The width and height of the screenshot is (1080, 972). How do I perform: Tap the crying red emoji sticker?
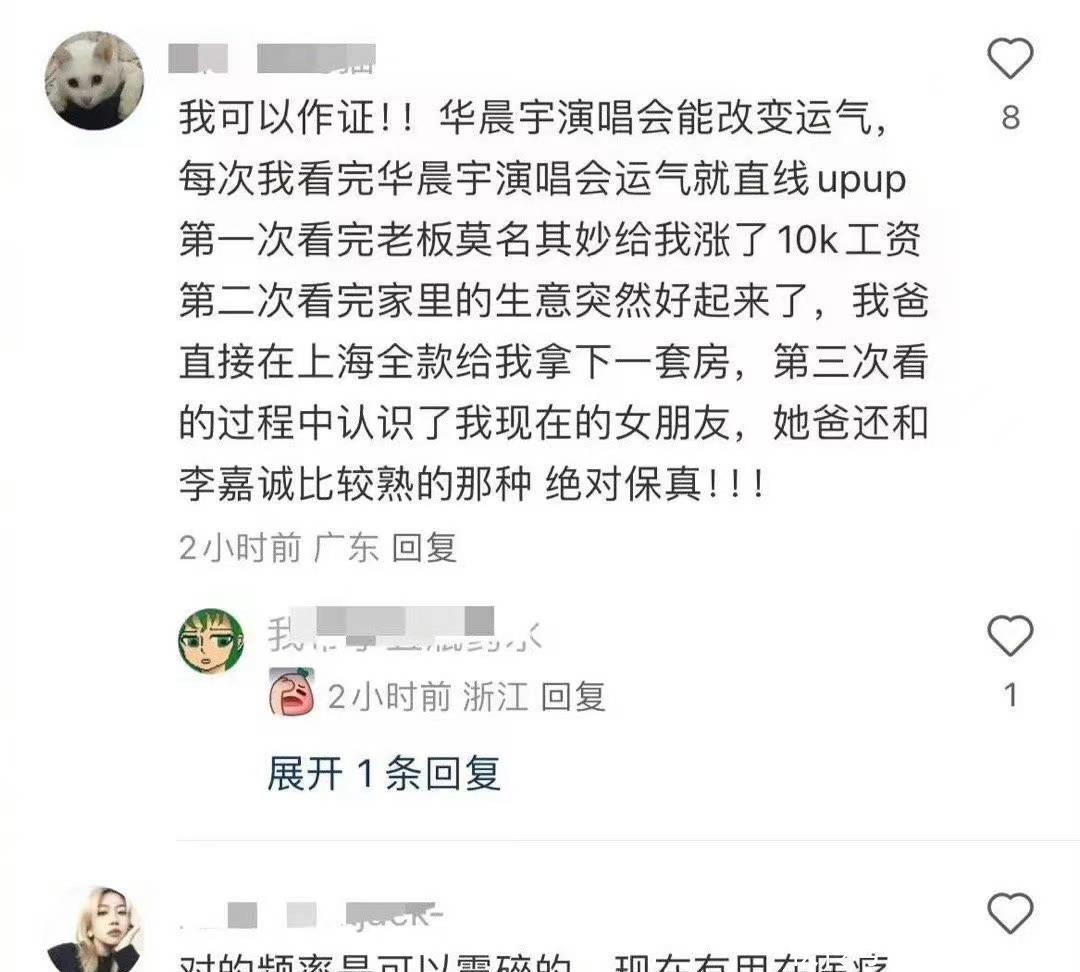(291, 692)
